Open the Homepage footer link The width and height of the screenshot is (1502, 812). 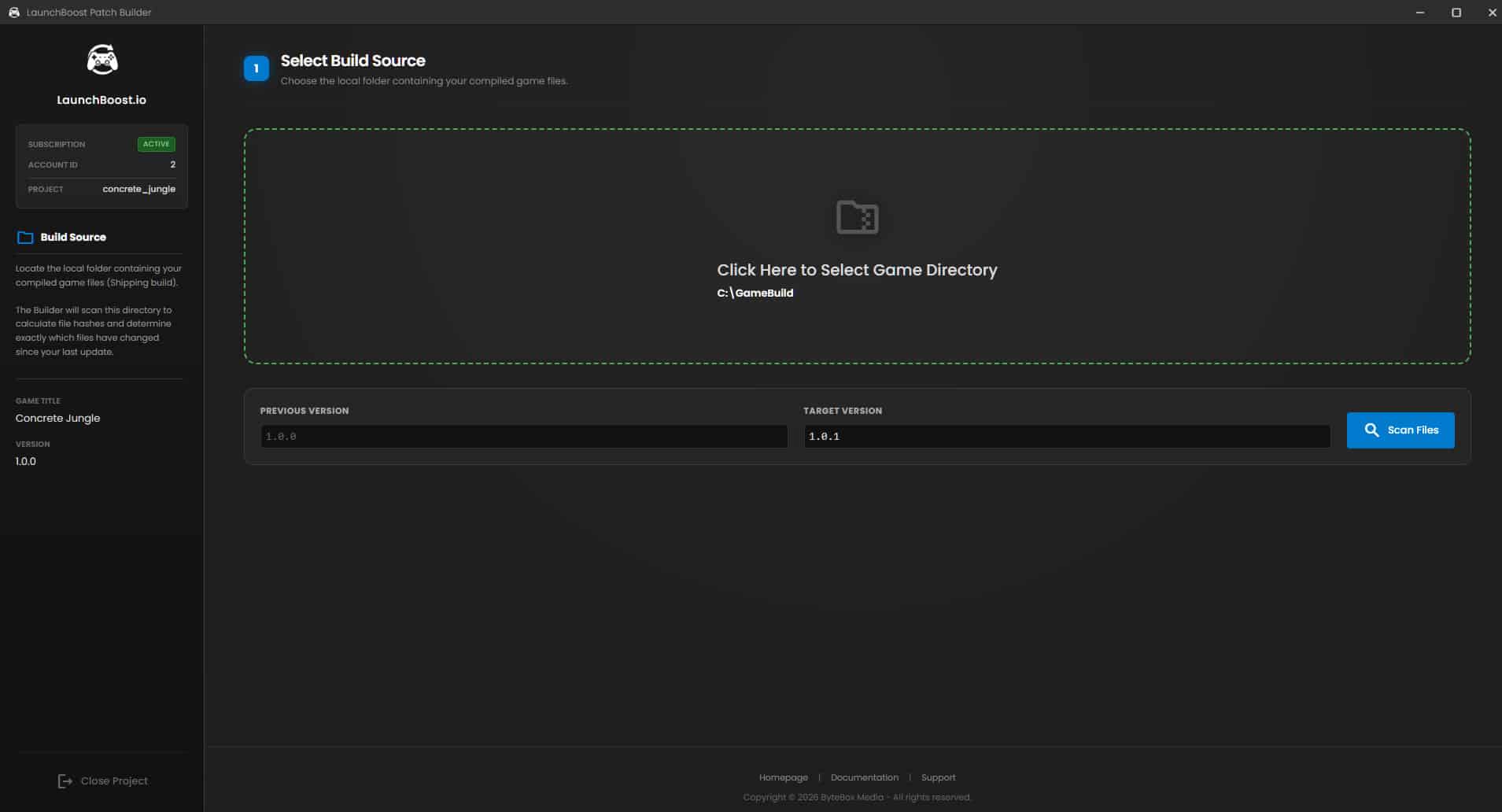click(x=783, y=777)
